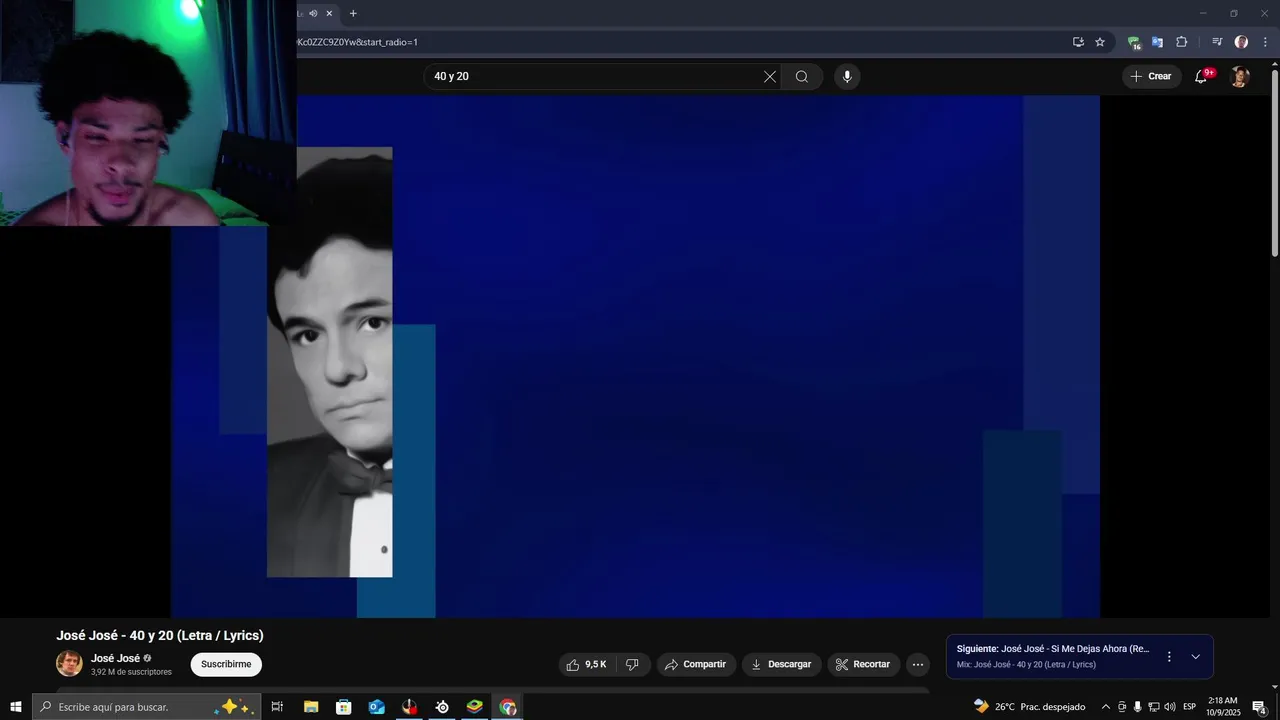Screen dimensions: 1280x720
Task: Click the taskbar search box
Action: tap(147, 707)
